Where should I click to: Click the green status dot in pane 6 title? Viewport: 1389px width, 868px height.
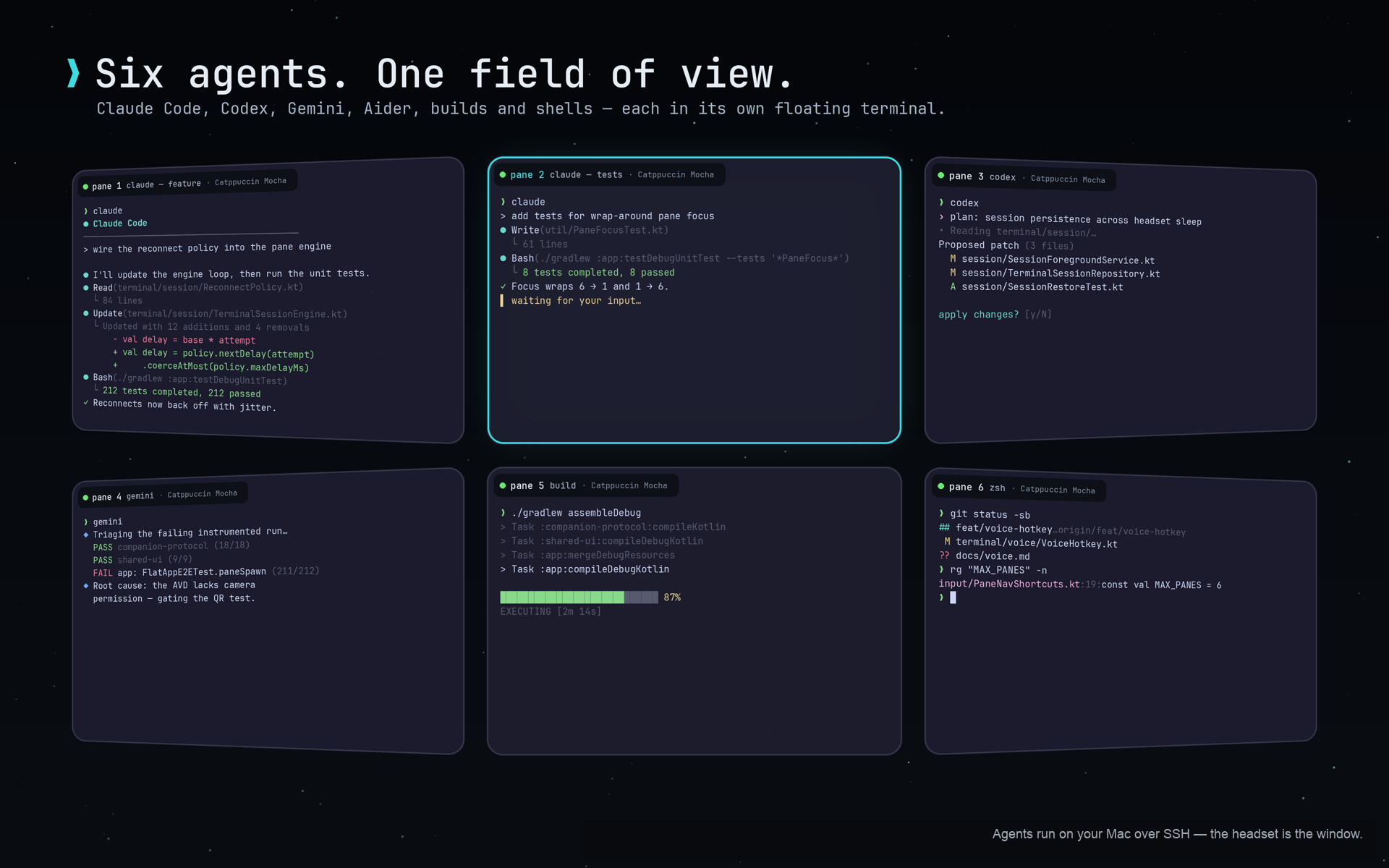coord(941,486)
